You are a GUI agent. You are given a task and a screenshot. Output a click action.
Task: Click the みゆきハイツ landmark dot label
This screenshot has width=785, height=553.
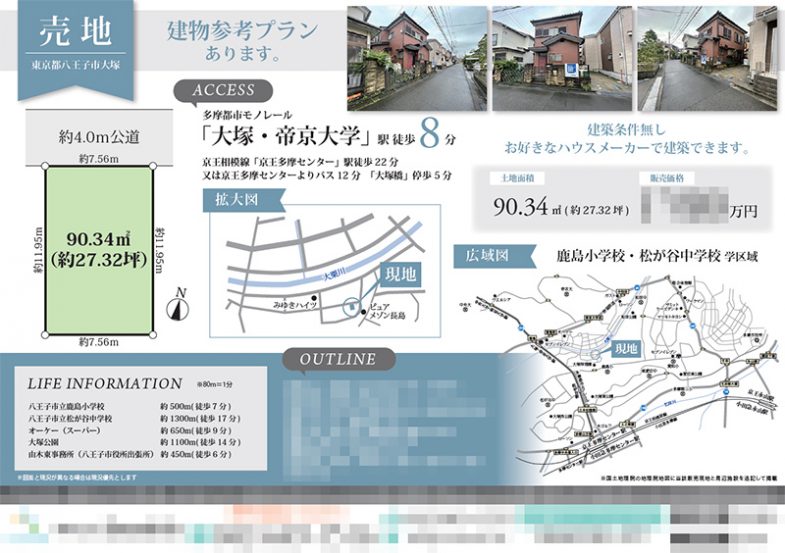pos(294,304)
